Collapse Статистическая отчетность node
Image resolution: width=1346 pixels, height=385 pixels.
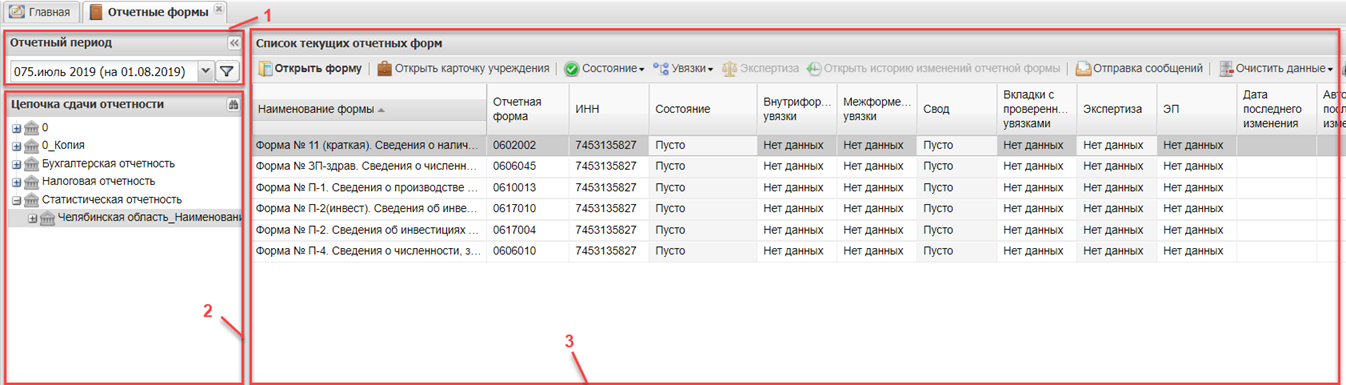16,200
